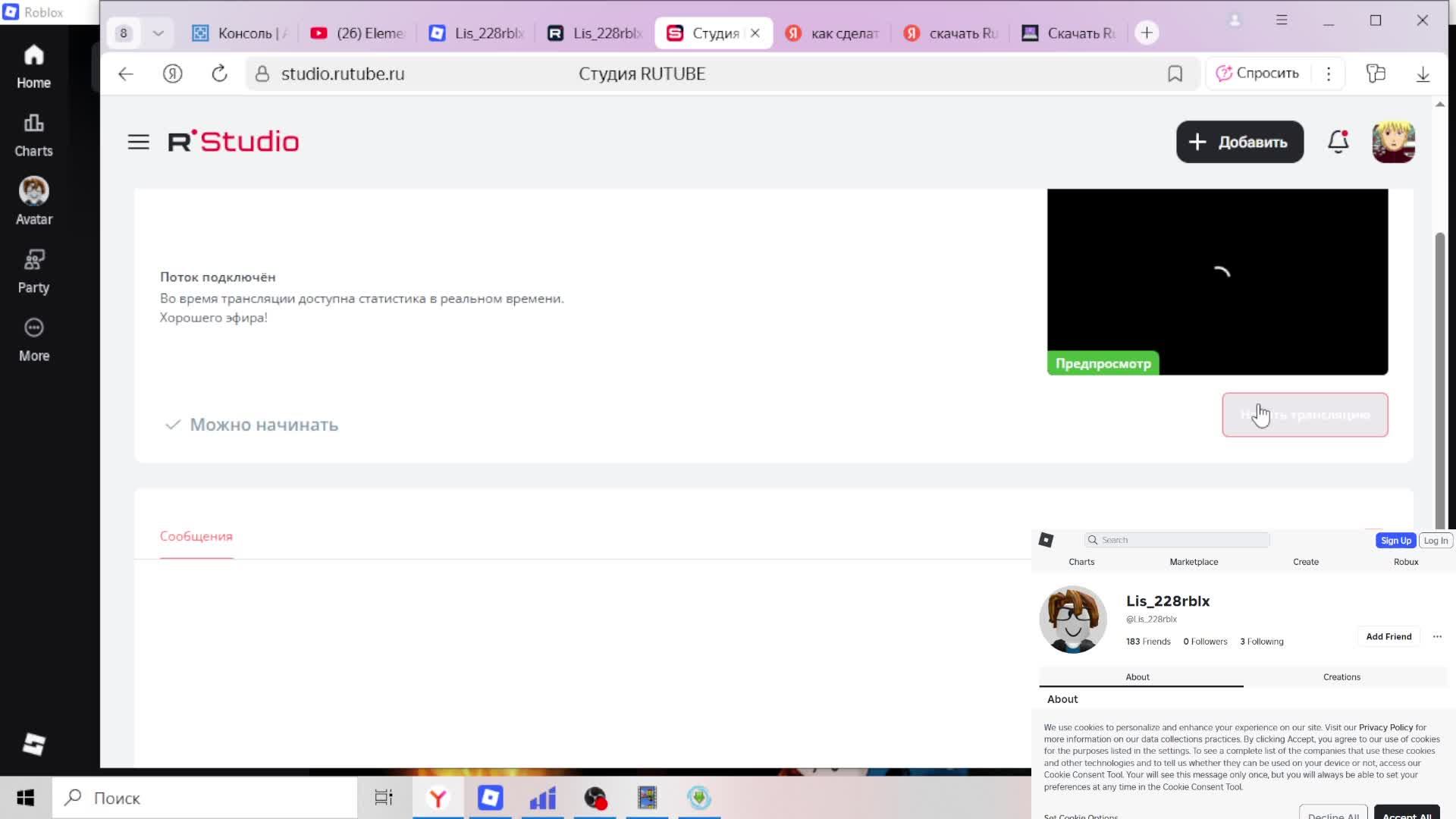Go back to previous page
1456x819 pixels.
[126, 74]
